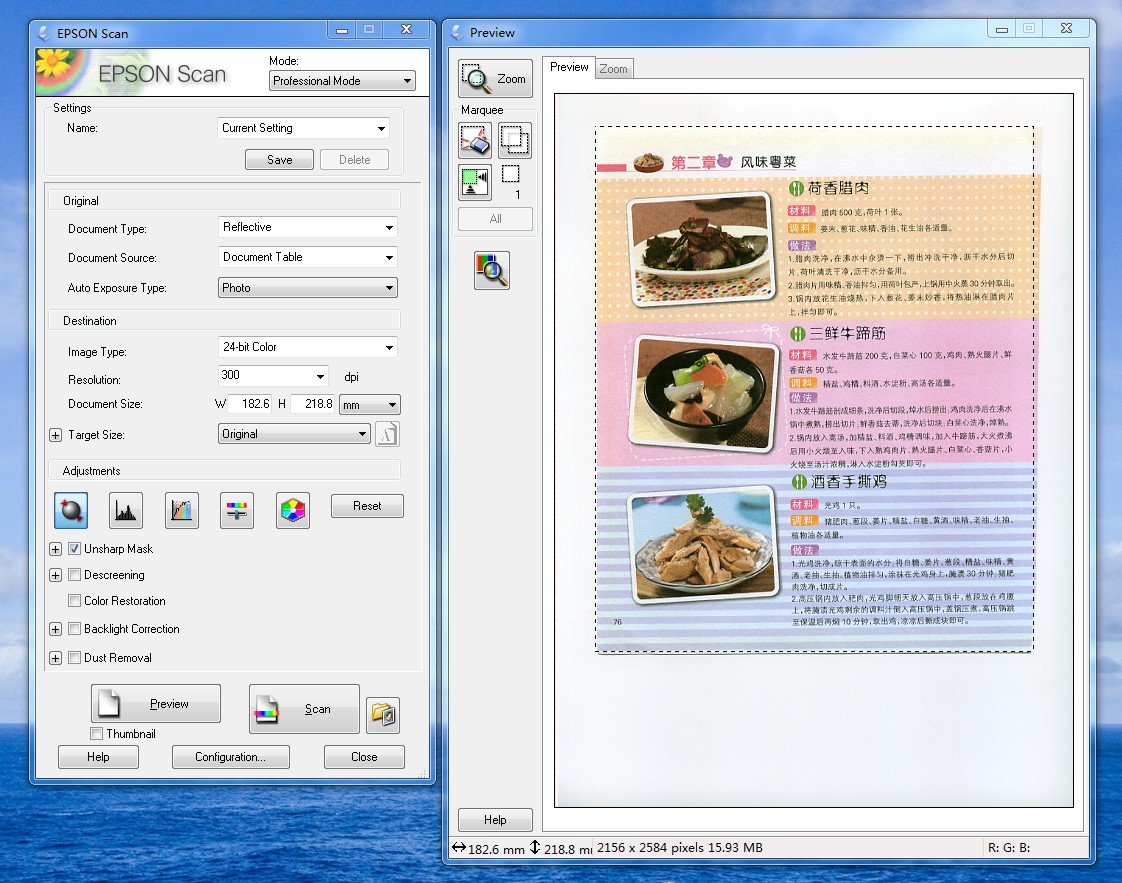Click Help in EPSON Scan window

[98, 757]
